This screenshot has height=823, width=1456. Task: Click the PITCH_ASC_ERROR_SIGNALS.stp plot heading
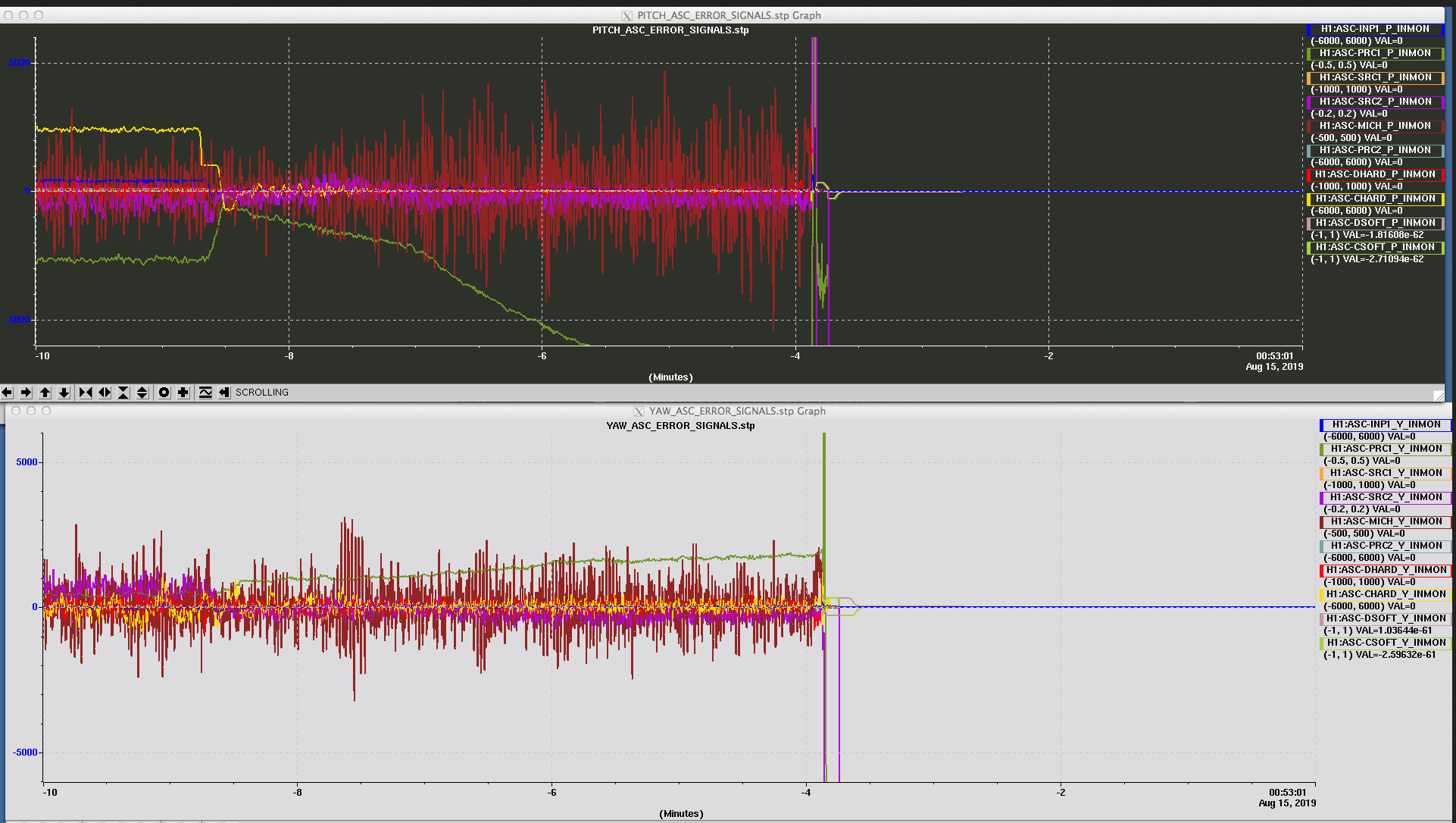tap(670, 30)
